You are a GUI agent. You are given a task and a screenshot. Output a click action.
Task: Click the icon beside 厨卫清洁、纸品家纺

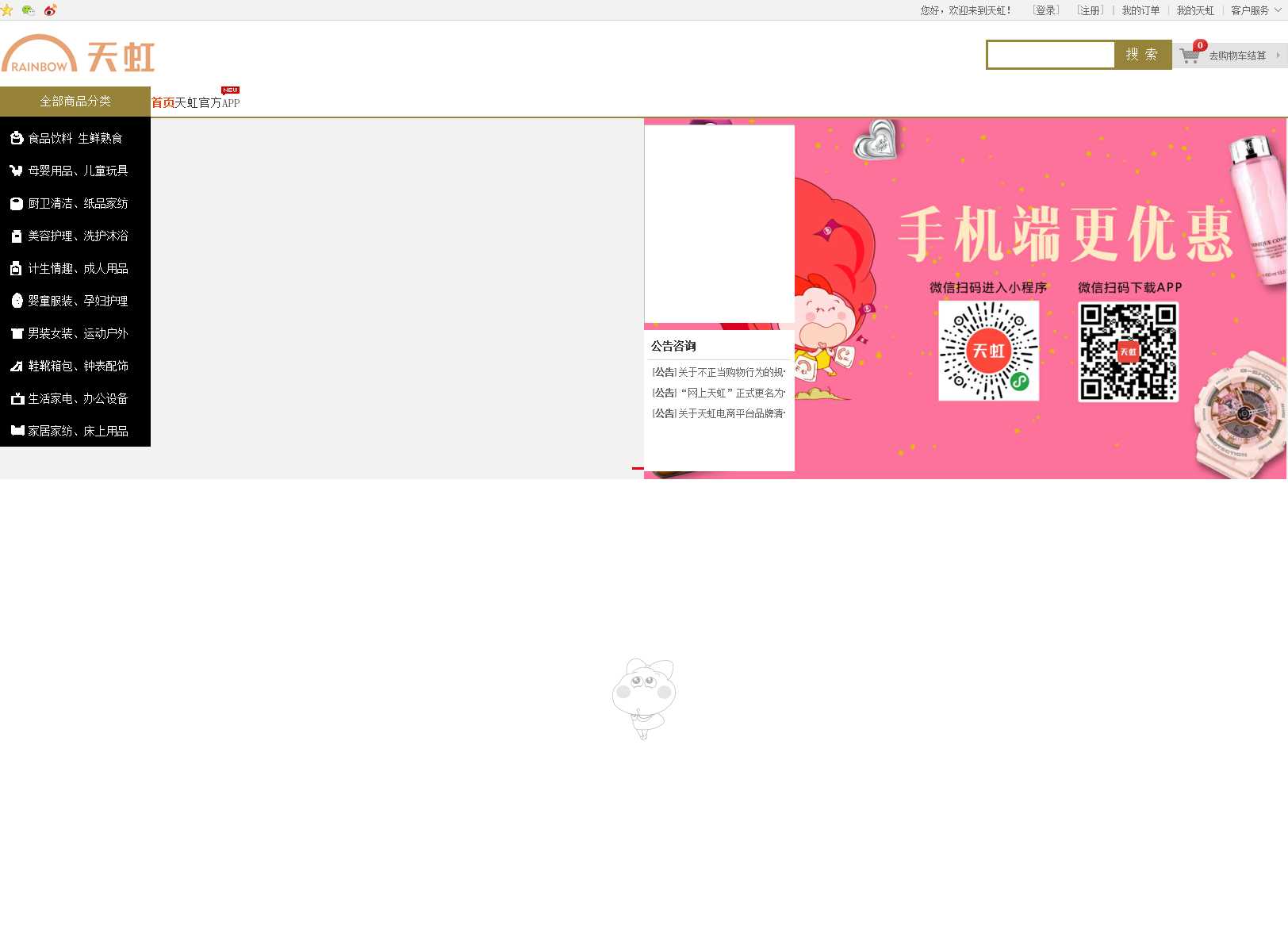(16, 204)
